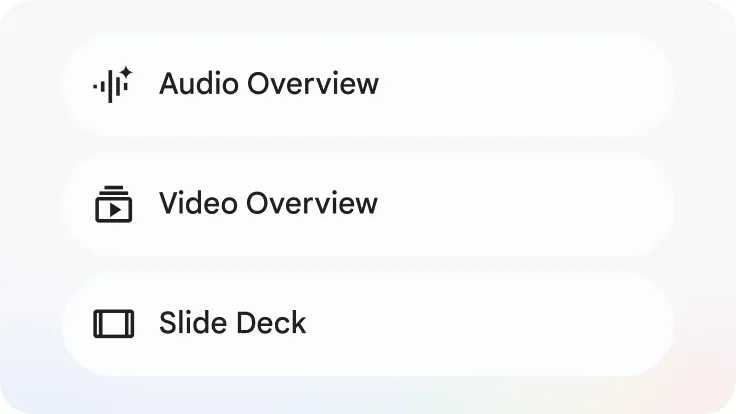Select the Video Overview option
Image resolution: width=736 pixels, height=414 pixels.
[x=368, y=204]
